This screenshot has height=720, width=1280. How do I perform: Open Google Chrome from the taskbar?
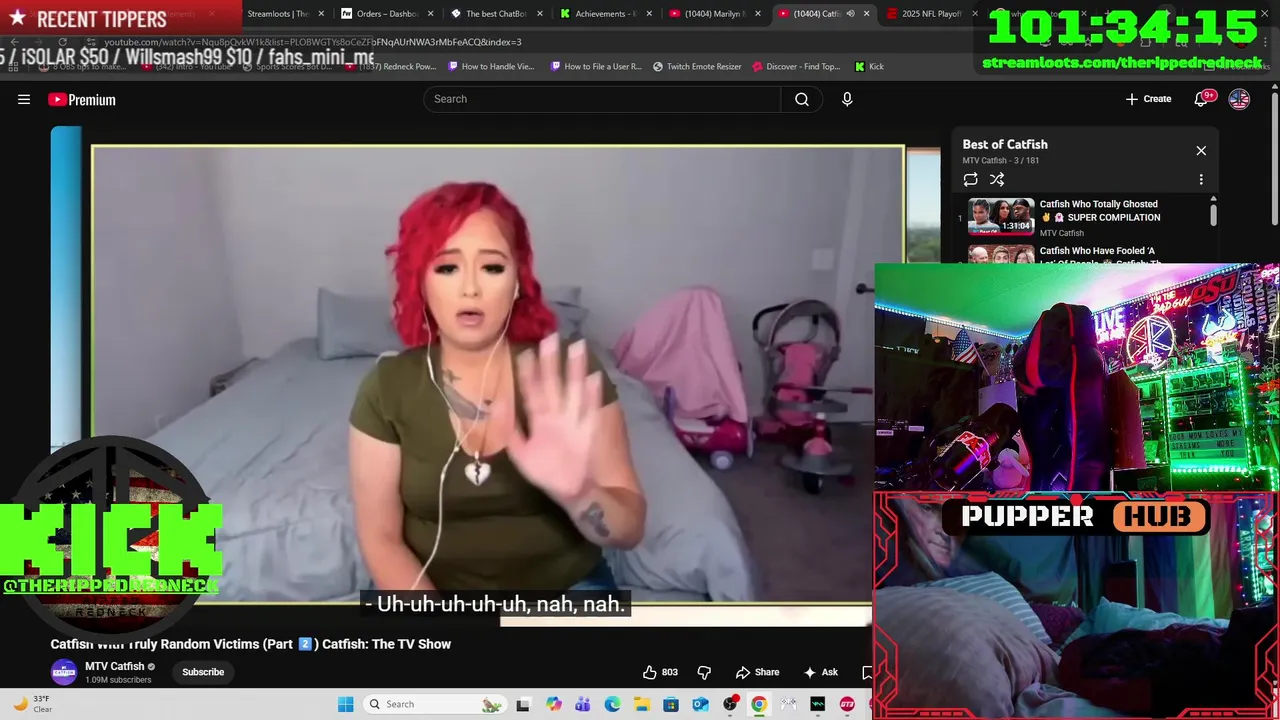(x=759, y=704)
